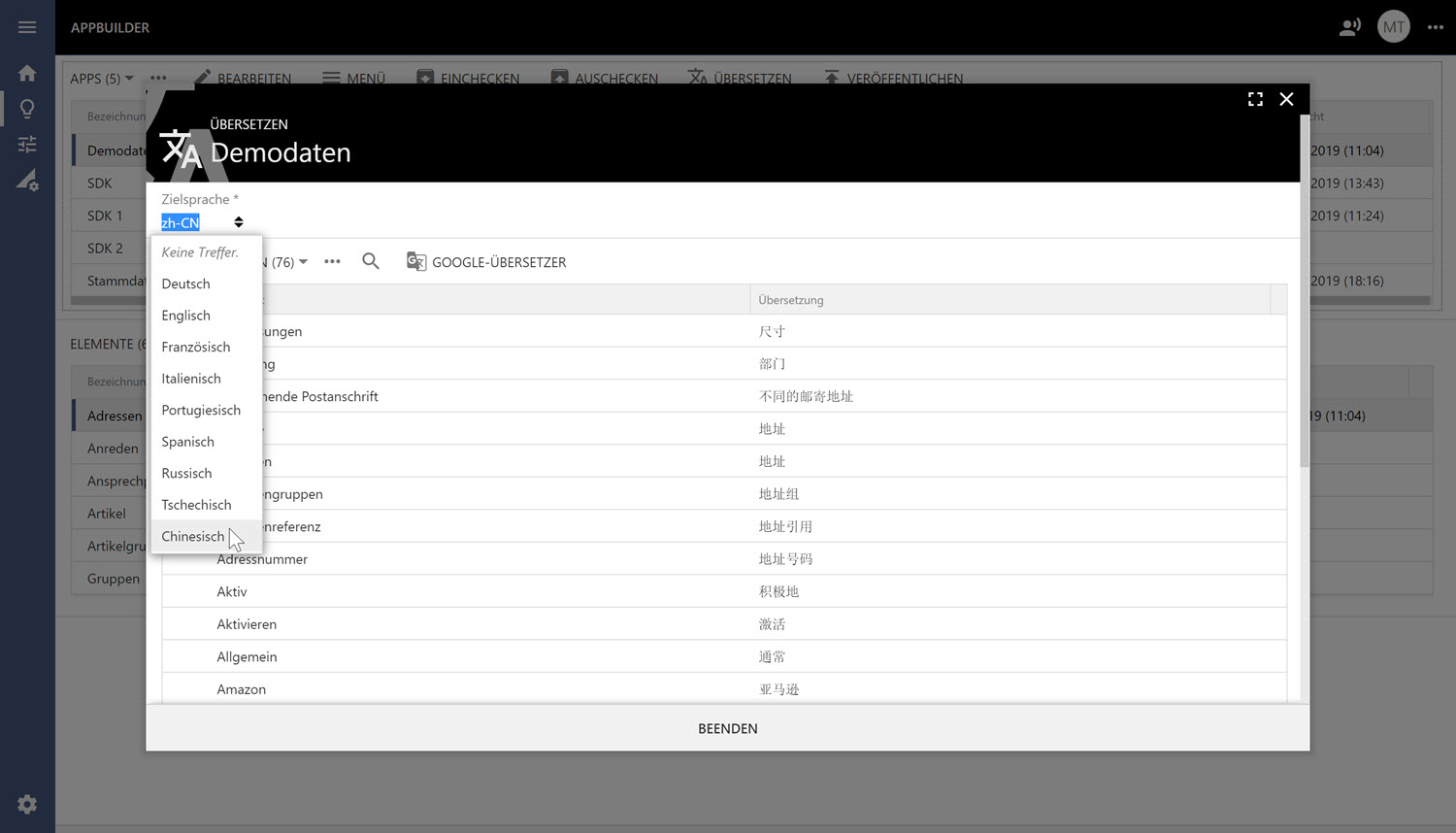This screenshot has height=833, width=1456.
Task: Open the hamburger navigation menu
Action: tap(27, 27)
